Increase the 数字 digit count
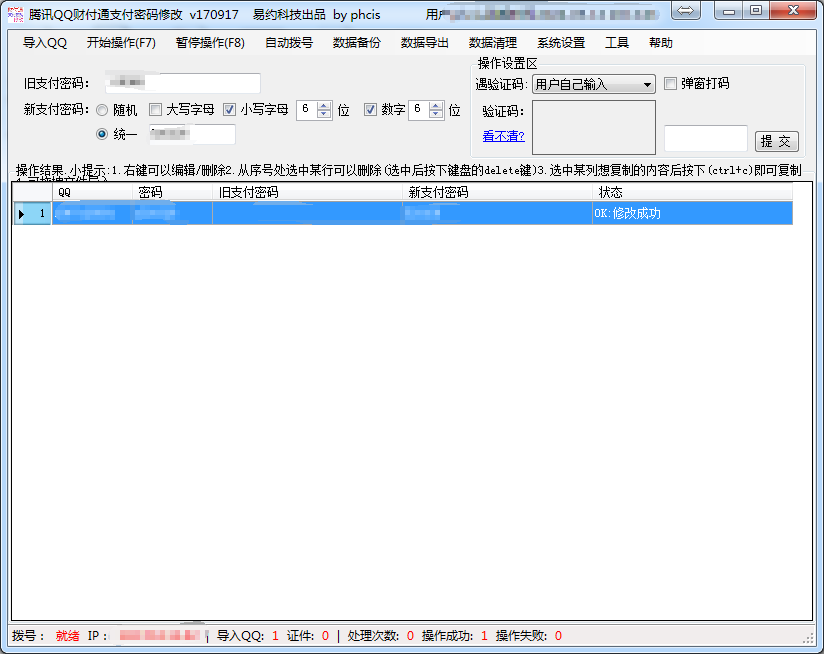 coord(436,106)
